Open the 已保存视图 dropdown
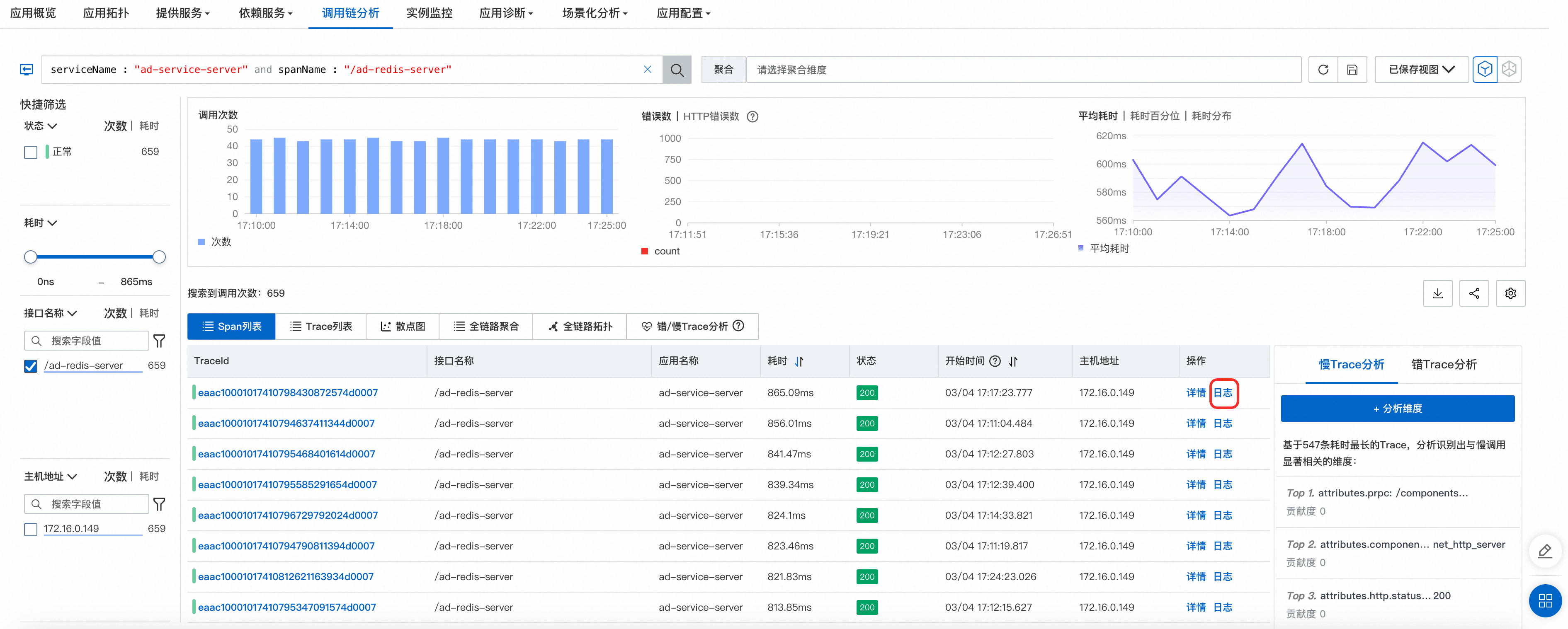The image size is (1568, 629). click(1421, 70)
